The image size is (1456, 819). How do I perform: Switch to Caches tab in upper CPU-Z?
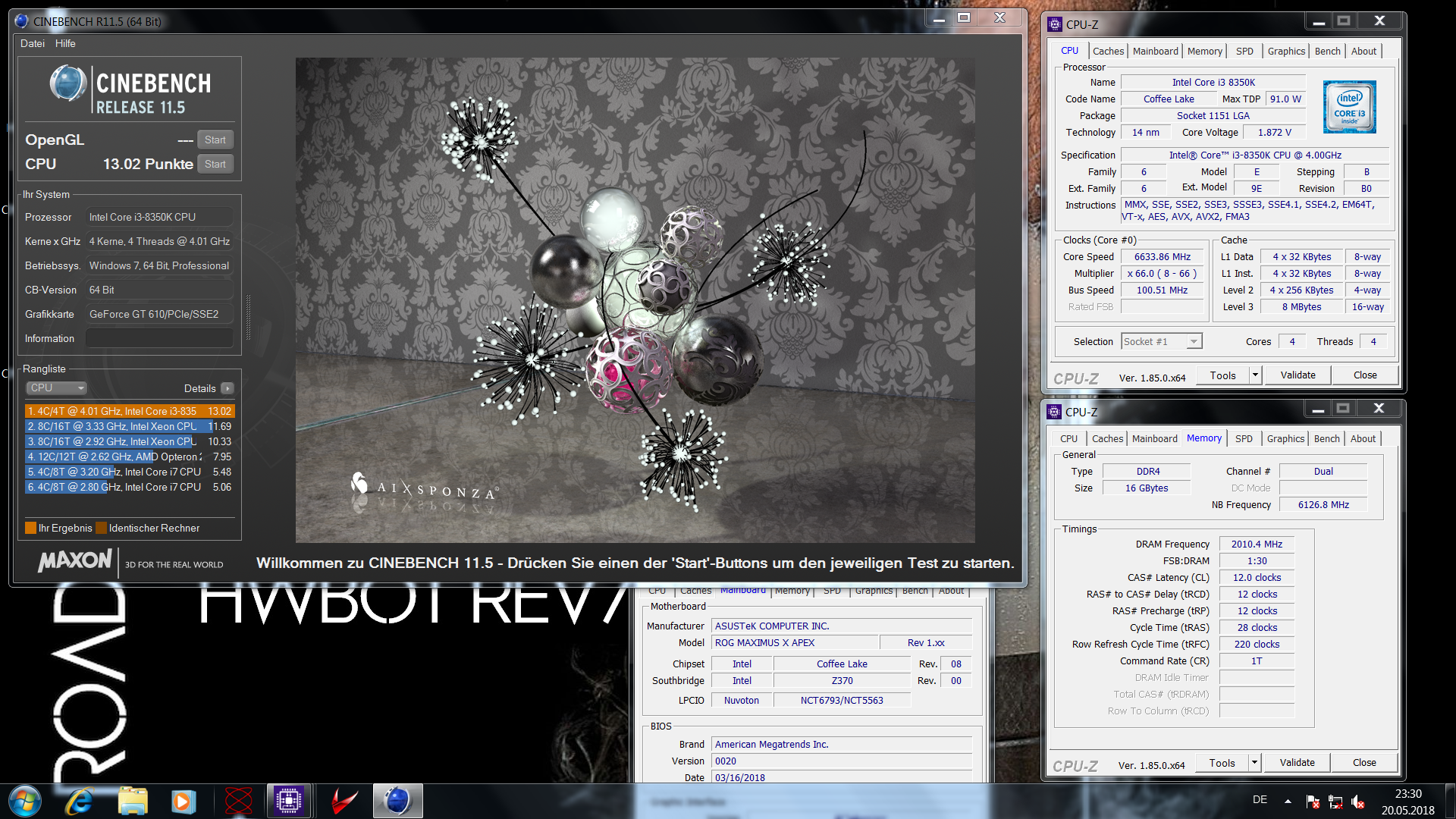pyautogui.click(x=1108, y=51)
